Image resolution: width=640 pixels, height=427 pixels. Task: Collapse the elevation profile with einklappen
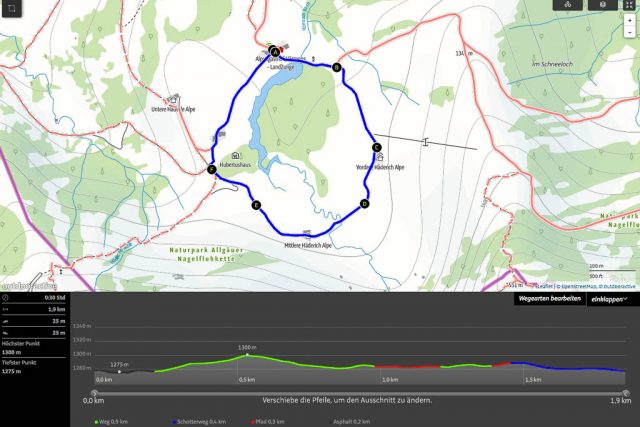point(608,299)
